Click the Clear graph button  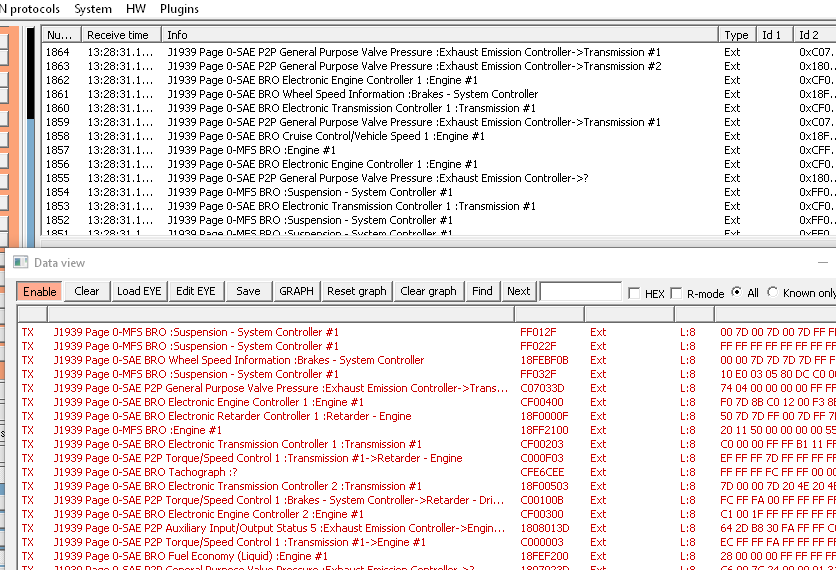429,291
